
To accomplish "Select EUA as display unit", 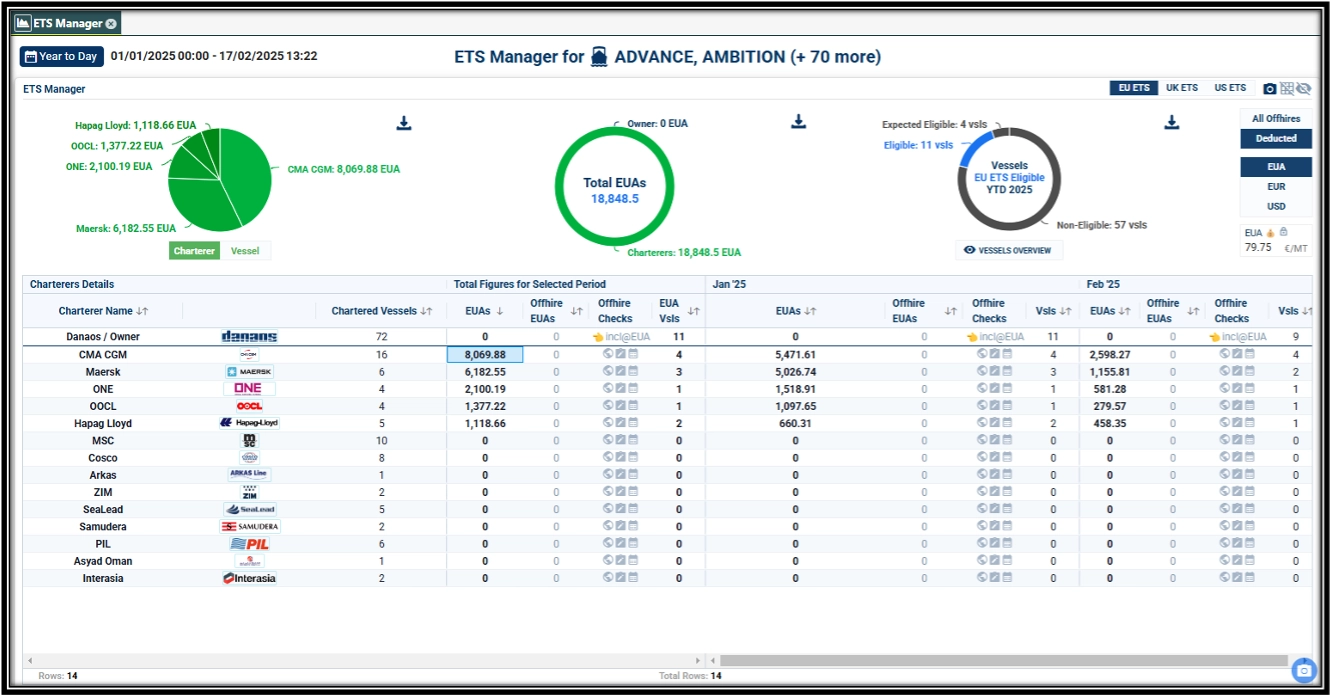I will pos(1276,167).
